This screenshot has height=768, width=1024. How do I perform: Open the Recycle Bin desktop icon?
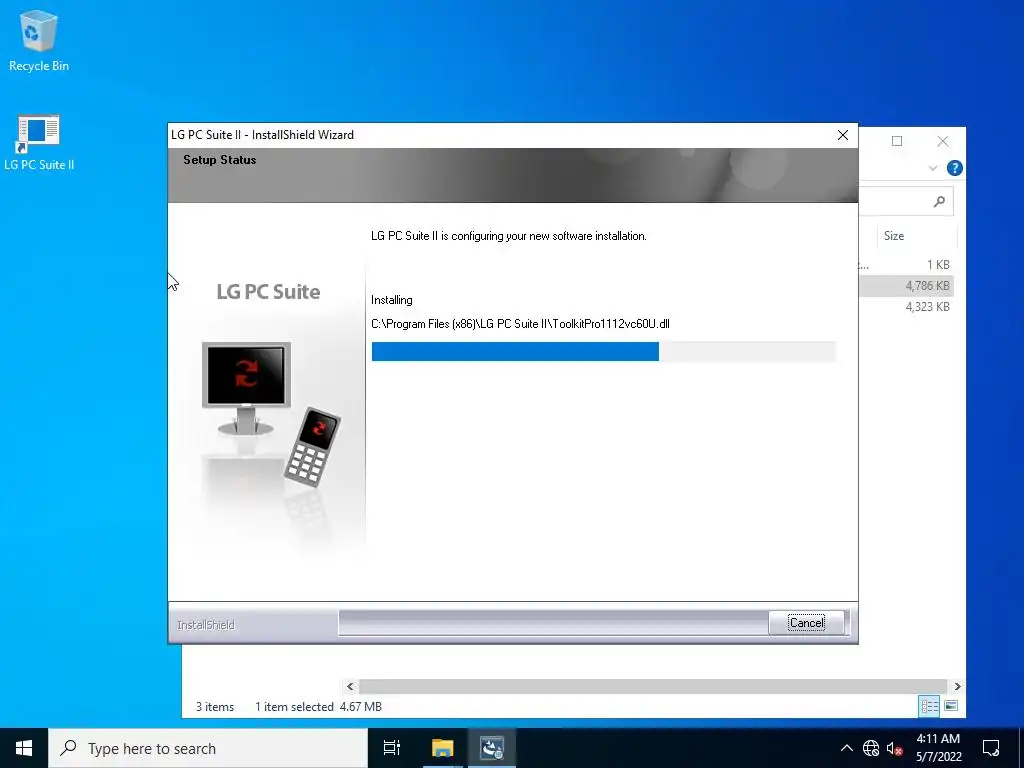(39, 40)
